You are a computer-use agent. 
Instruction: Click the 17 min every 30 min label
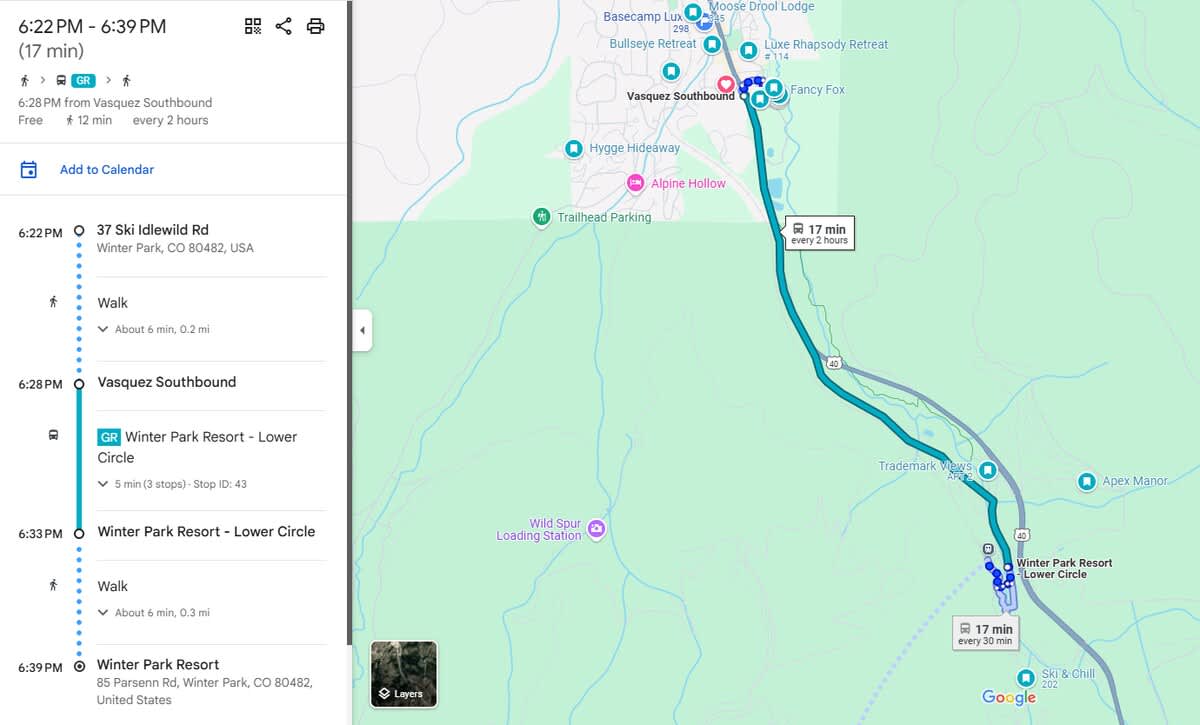(985, 635)
